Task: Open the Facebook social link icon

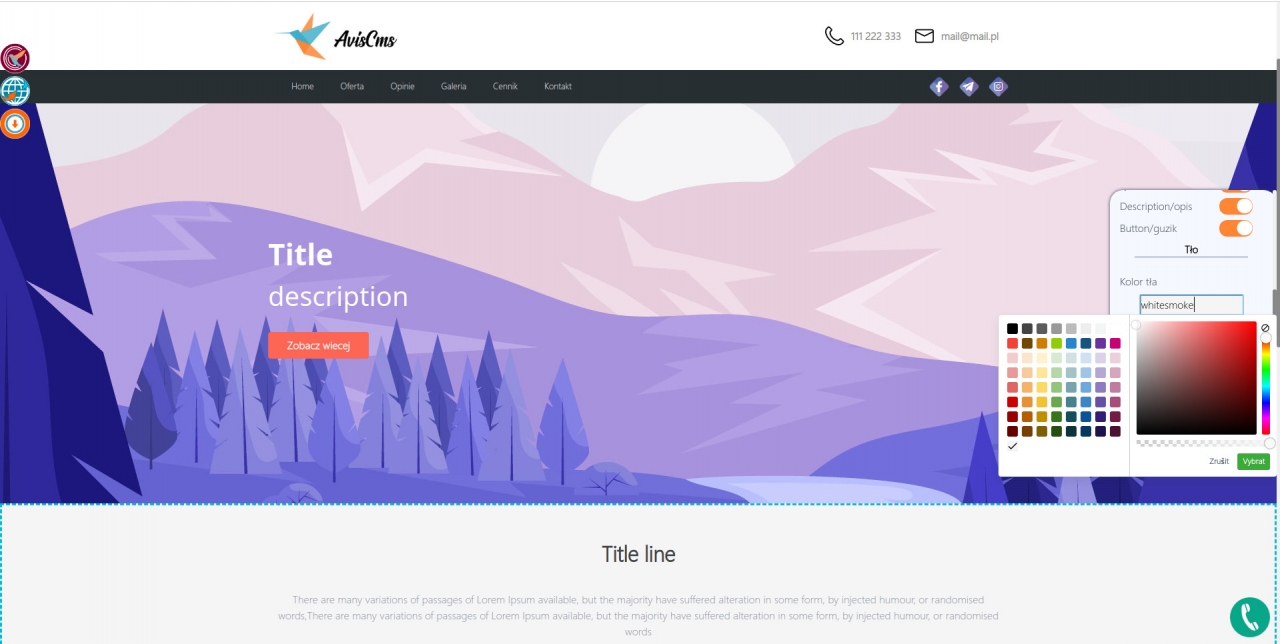Action: (939, 87)
